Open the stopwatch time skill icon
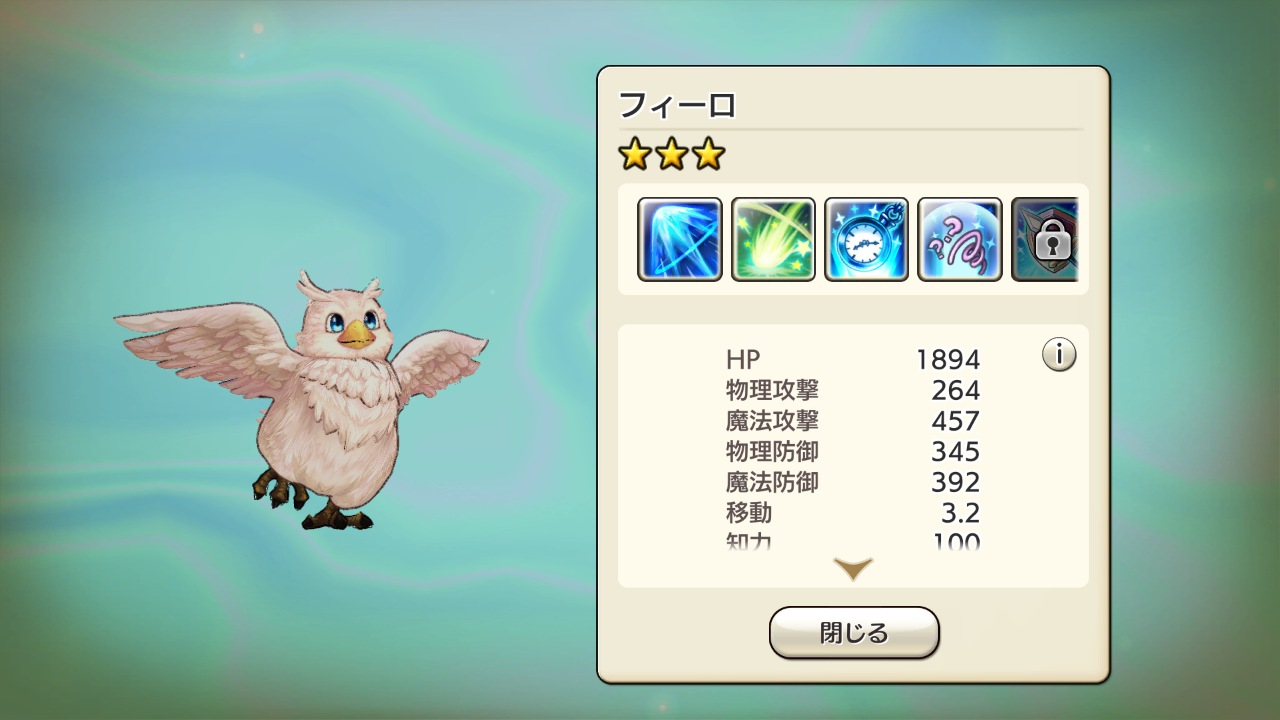Image resolution: width=1280 pixels, height=720 pixels. [866, 240]
